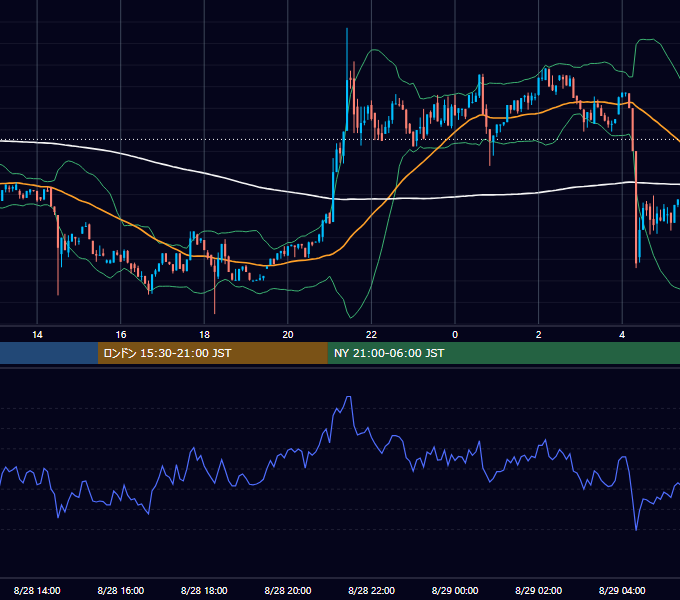Click the 8/29 00:00 date label

455,590
